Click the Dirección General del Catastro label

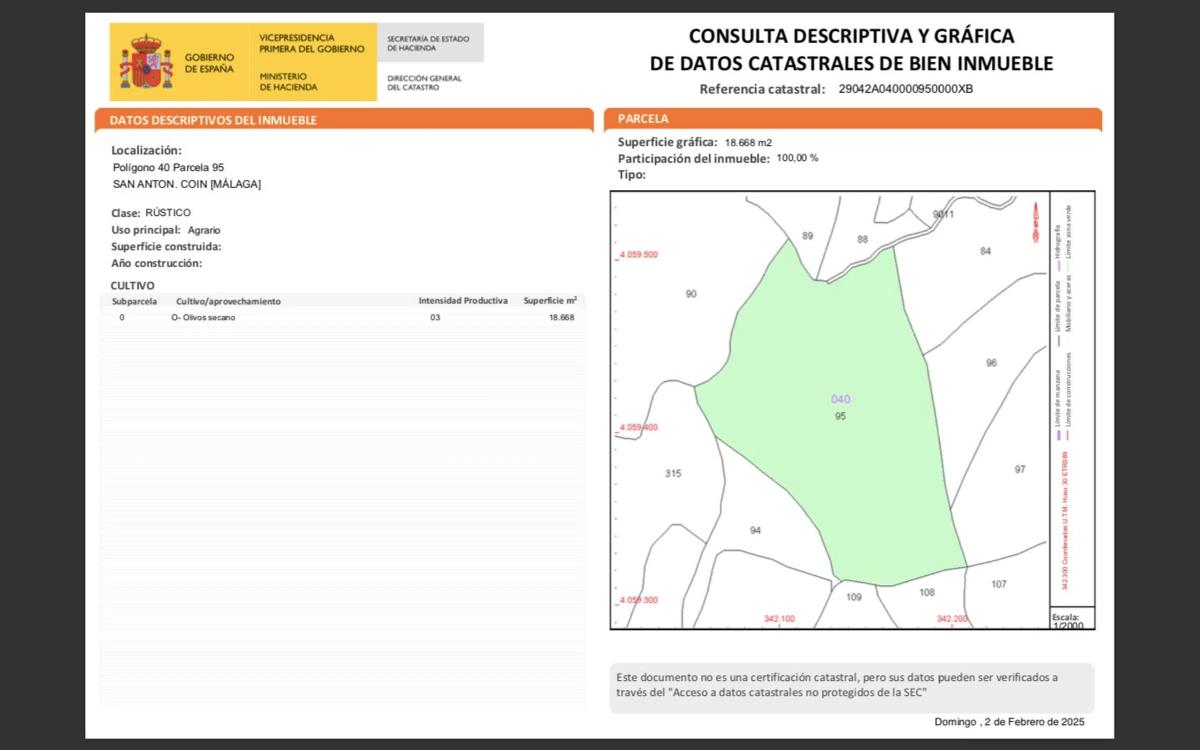[x=424, y=82]
